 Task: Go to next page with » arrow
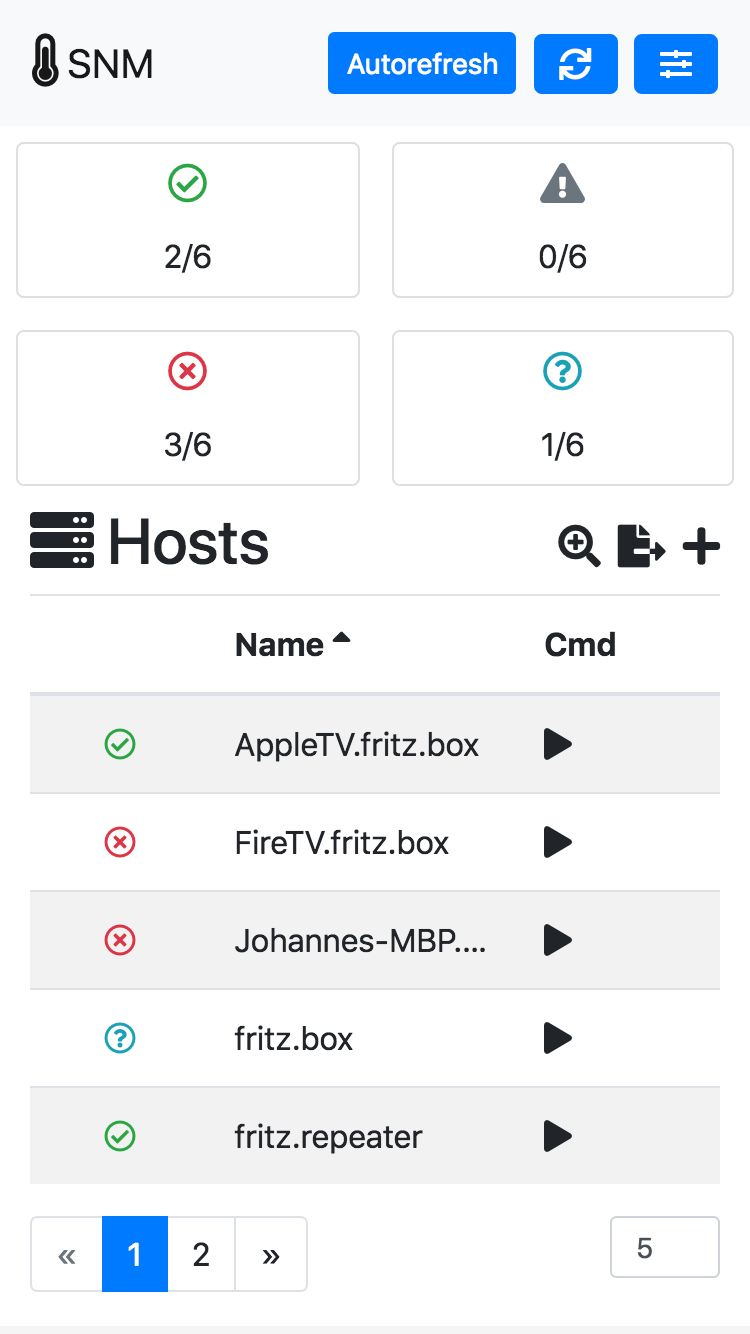coord(271,1254)
